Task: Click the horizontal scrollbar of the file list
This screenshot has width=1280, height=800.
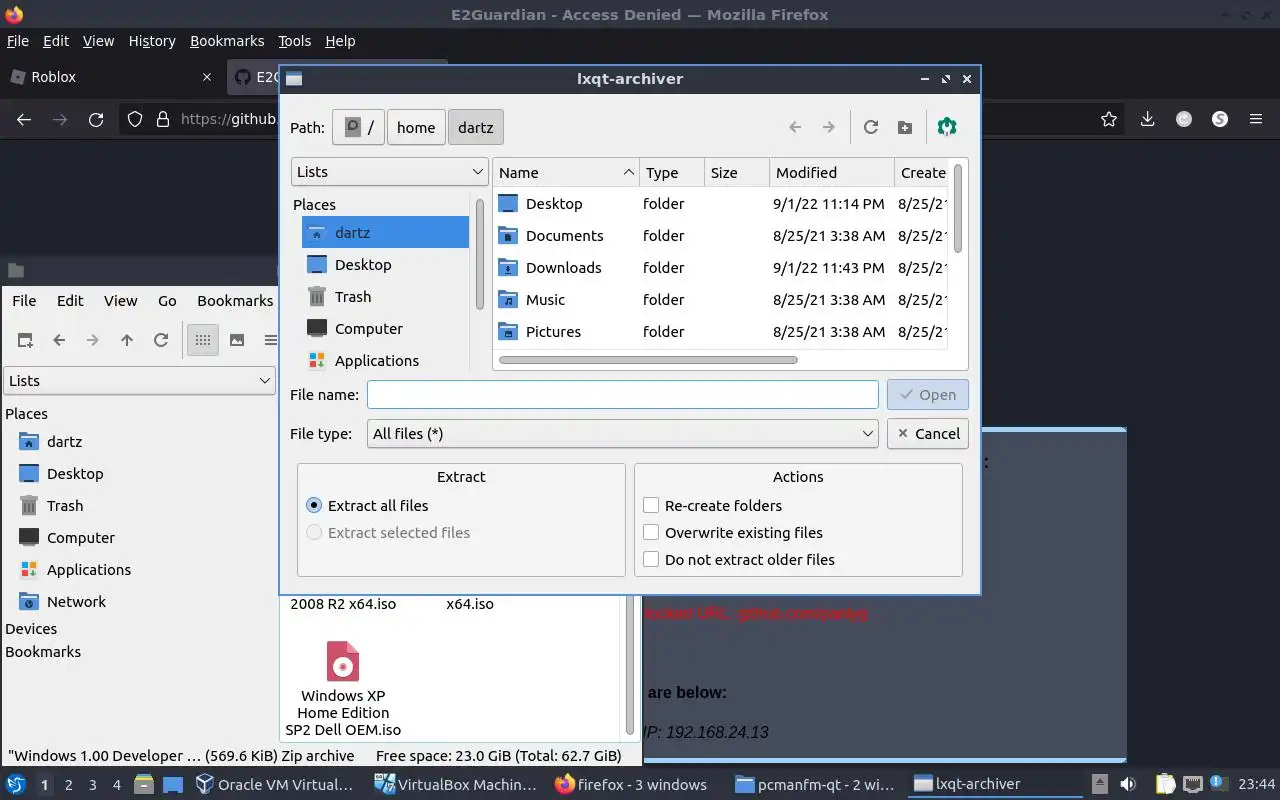Action: [648, 360]
